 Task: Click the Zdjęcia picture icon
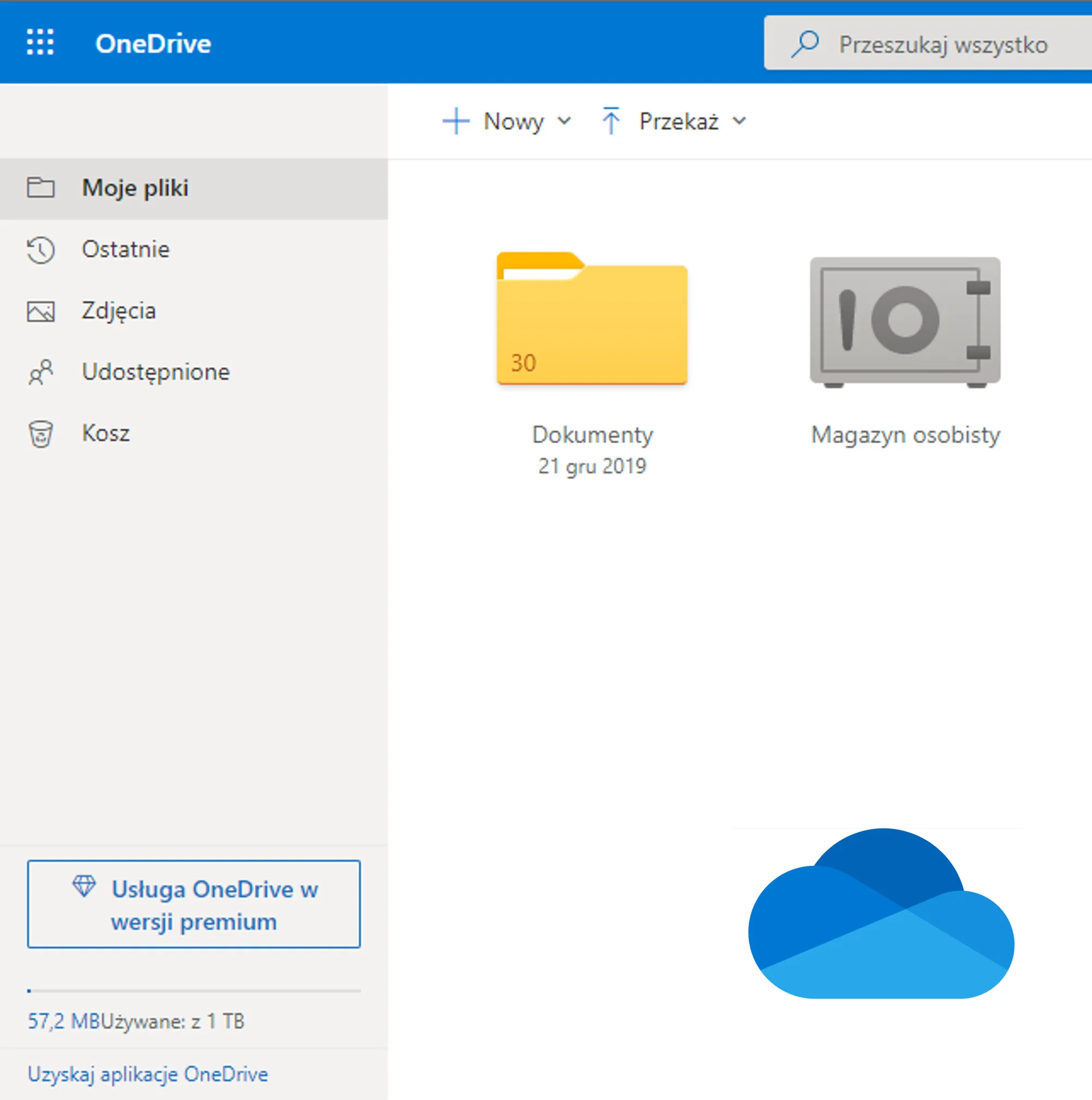(x=41, y=311)
